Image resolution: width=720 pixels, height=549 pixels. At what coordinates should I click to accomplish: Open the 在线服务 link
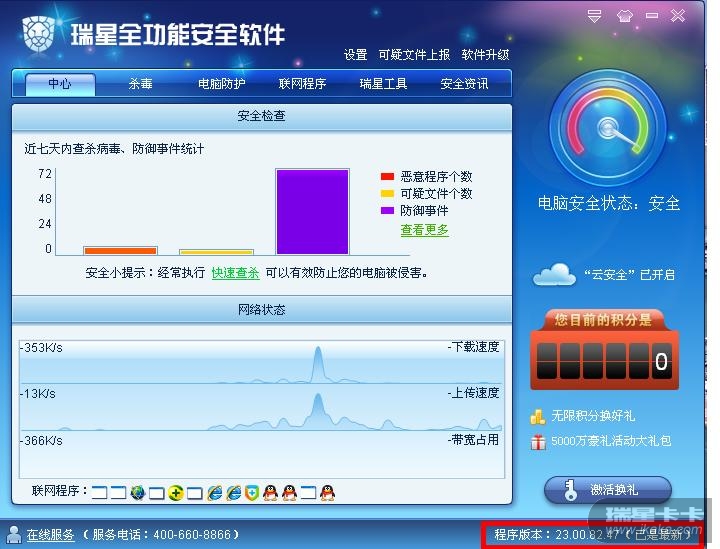tap(51, 535)
